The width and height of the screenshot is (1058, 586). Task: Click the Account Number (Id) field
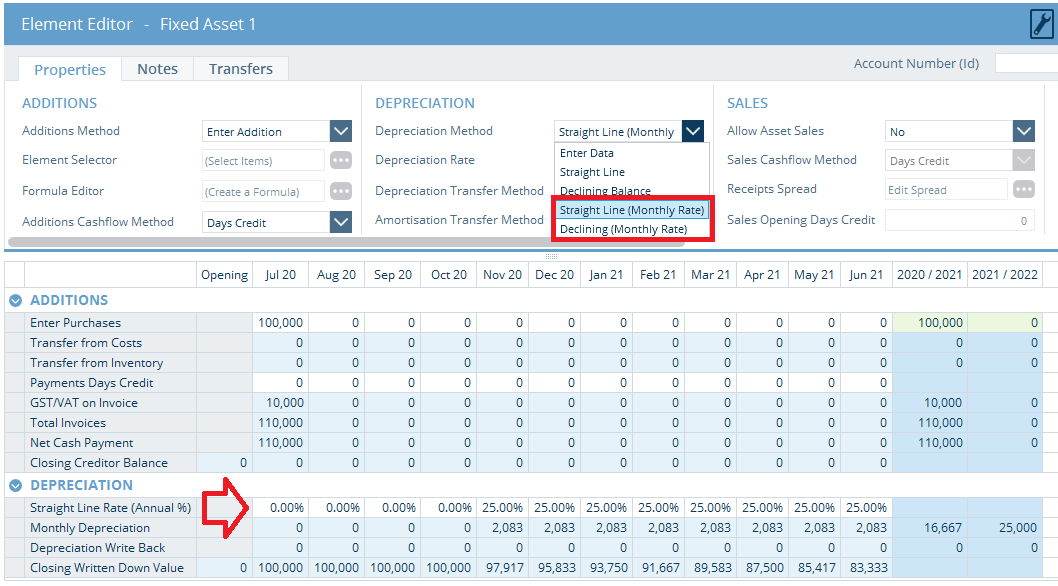(x=1025, y=64)
